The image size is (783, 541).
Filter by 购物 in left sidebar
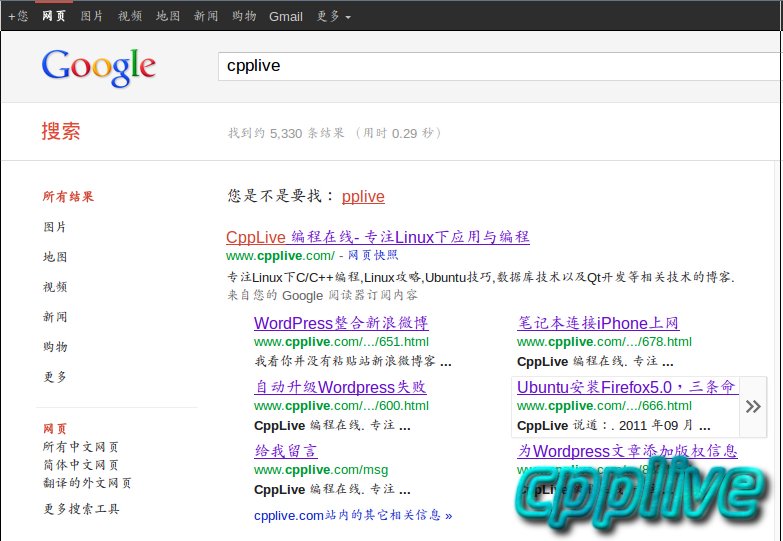(55, 347)
